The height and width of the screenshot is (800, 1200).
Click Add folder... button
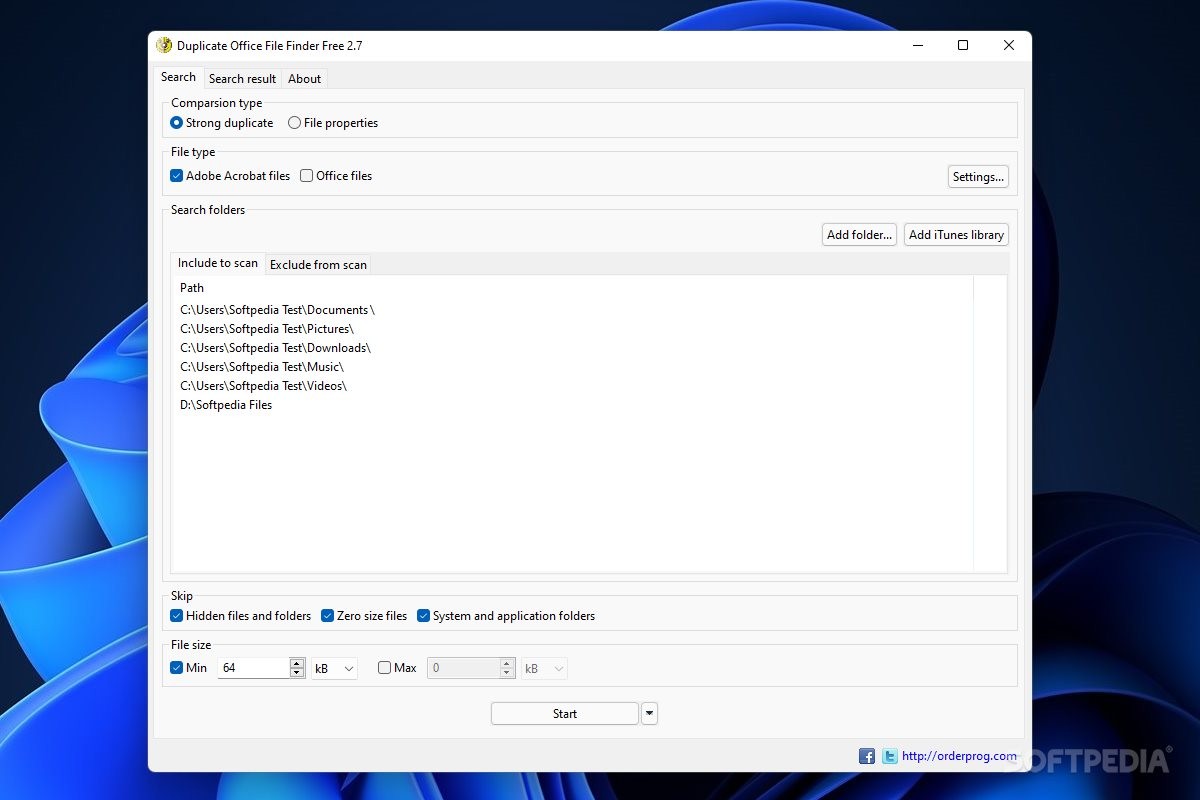[x=859, y=235]
